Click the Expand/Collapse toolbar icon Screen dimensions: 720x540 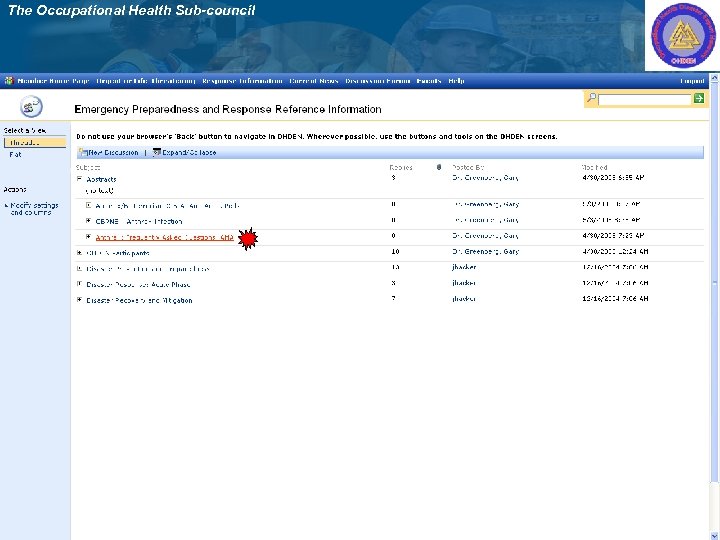click(x=157, y=152)
